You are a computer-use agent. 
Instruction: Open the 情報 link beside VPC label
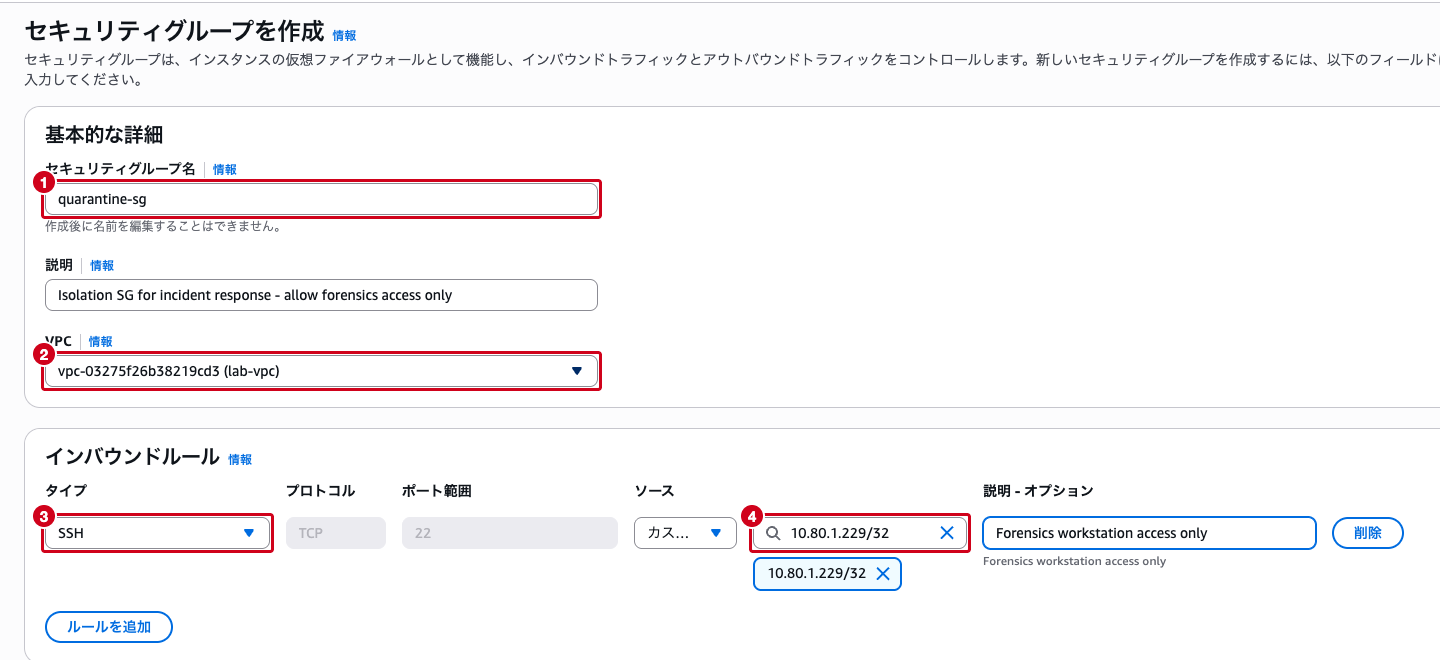[x=101, y=342]
